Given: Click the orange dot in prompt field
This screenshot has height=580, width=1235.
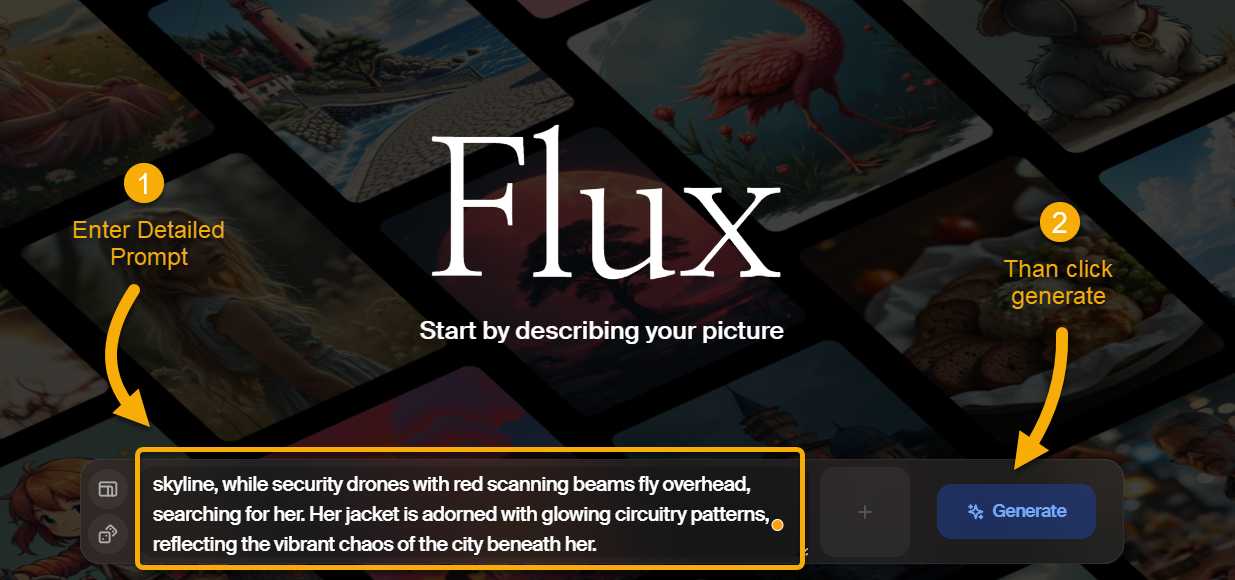Looking at the screenshot, I should [x=777, y=525].
